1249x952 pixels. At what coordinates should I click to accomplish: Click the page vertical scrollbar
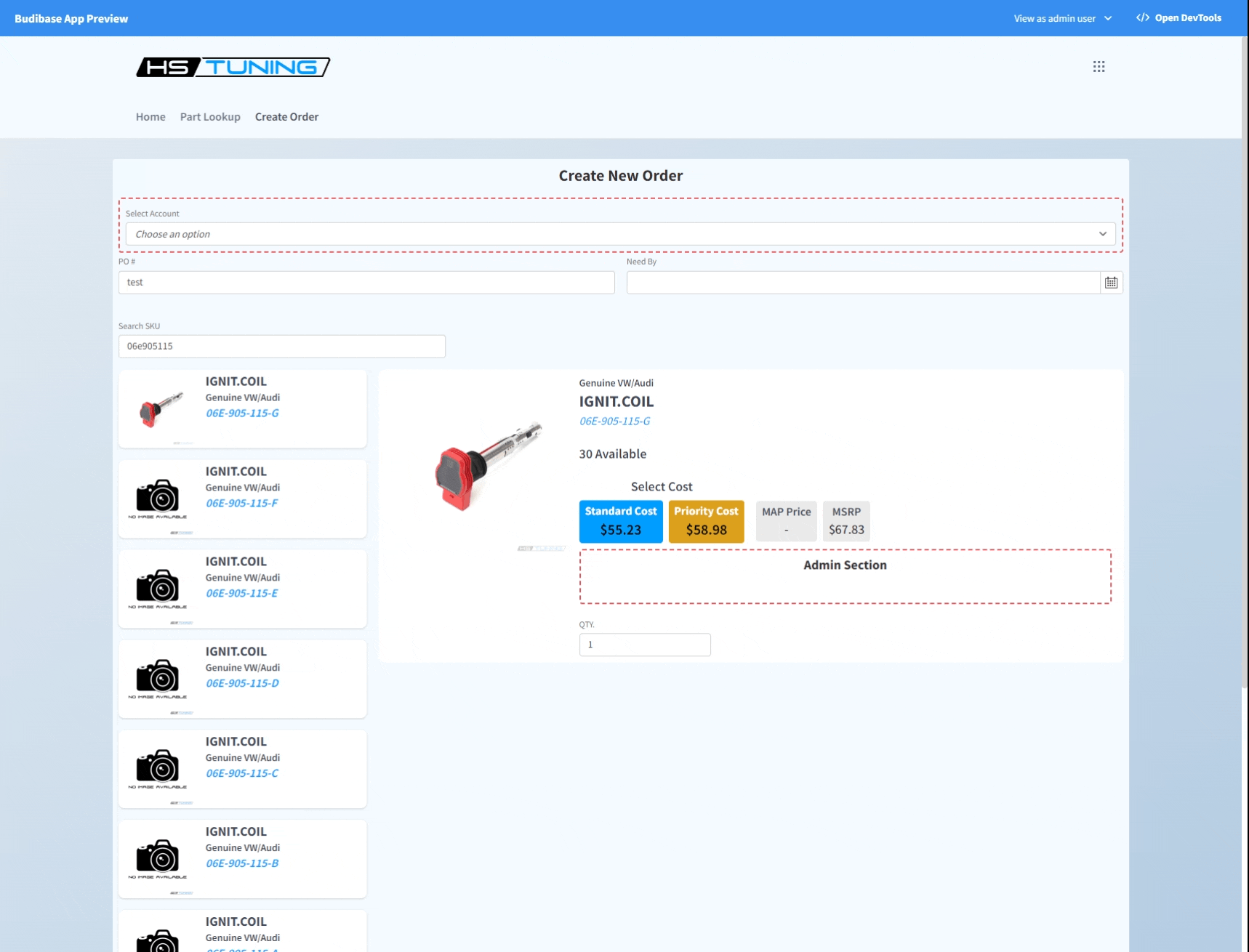click(x=1245, y=363)
